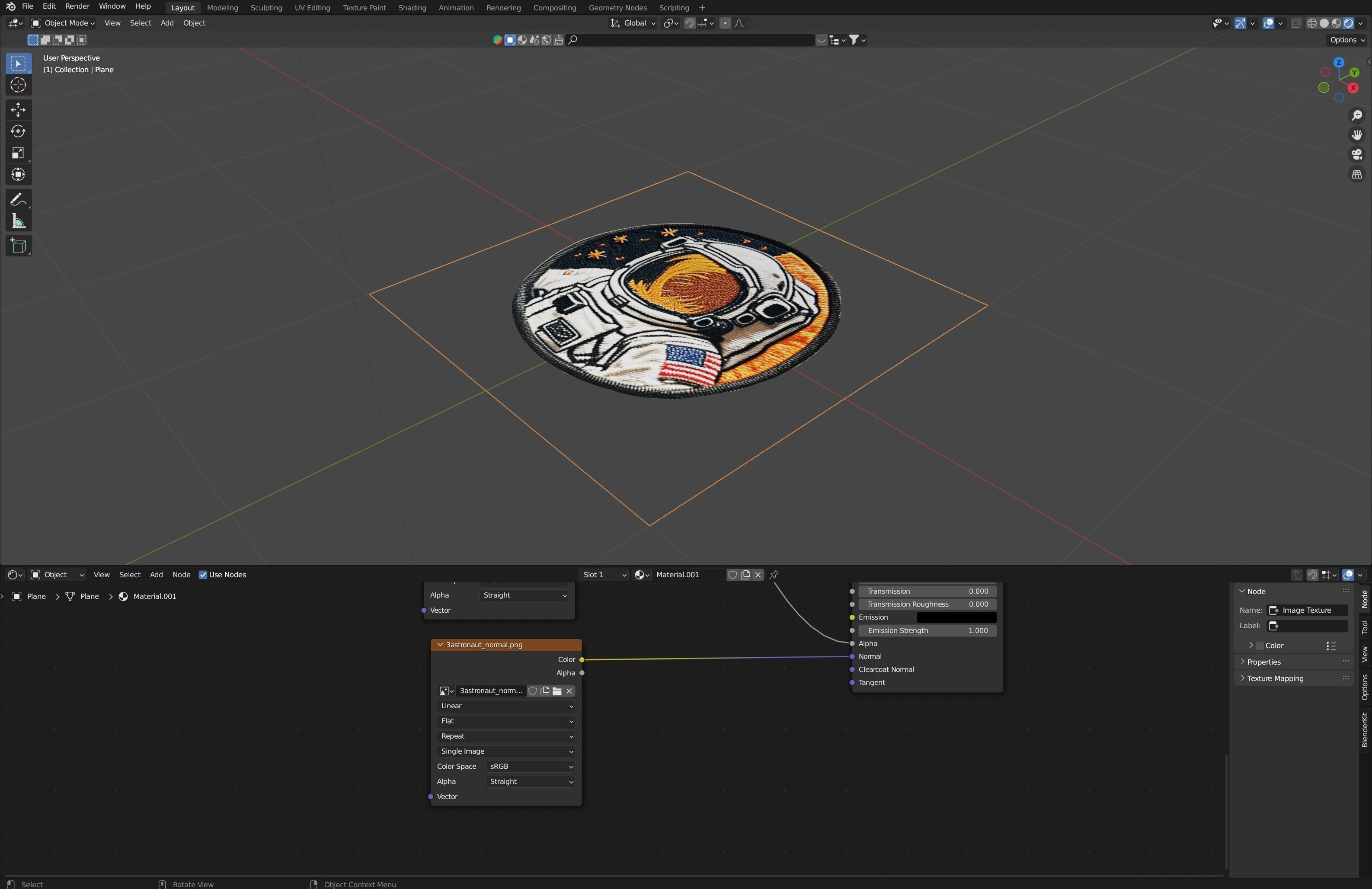This screenshot has height=889, width=1372.
Task: Switch to the Shading workspace tab
Action: pyautogui.click(x=412, y=7)
